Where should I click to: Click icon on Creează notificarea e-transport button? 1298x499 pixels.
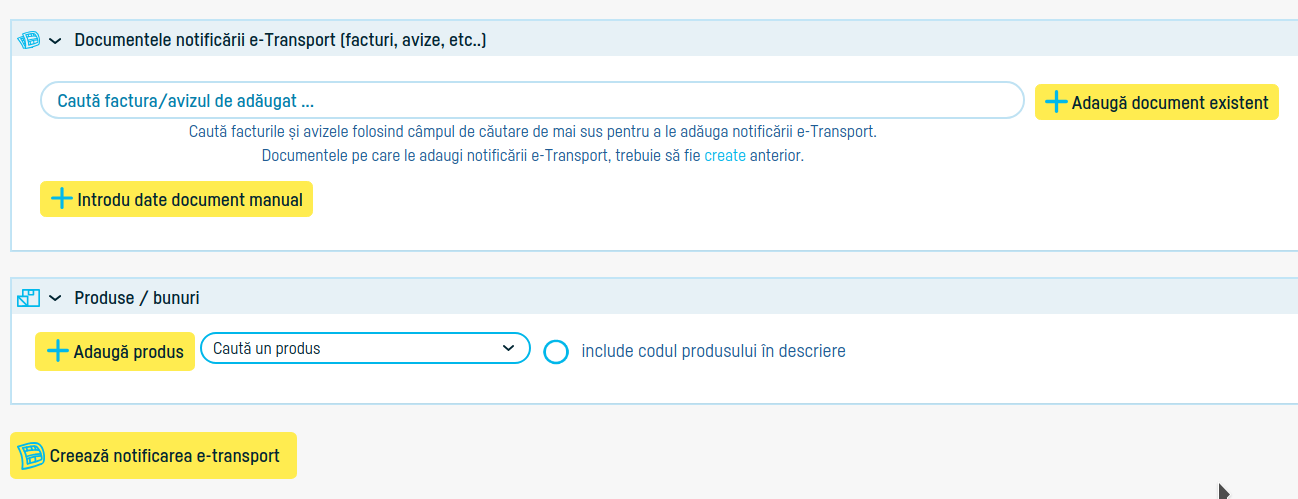pyautogui.click(x=32, y=456)
